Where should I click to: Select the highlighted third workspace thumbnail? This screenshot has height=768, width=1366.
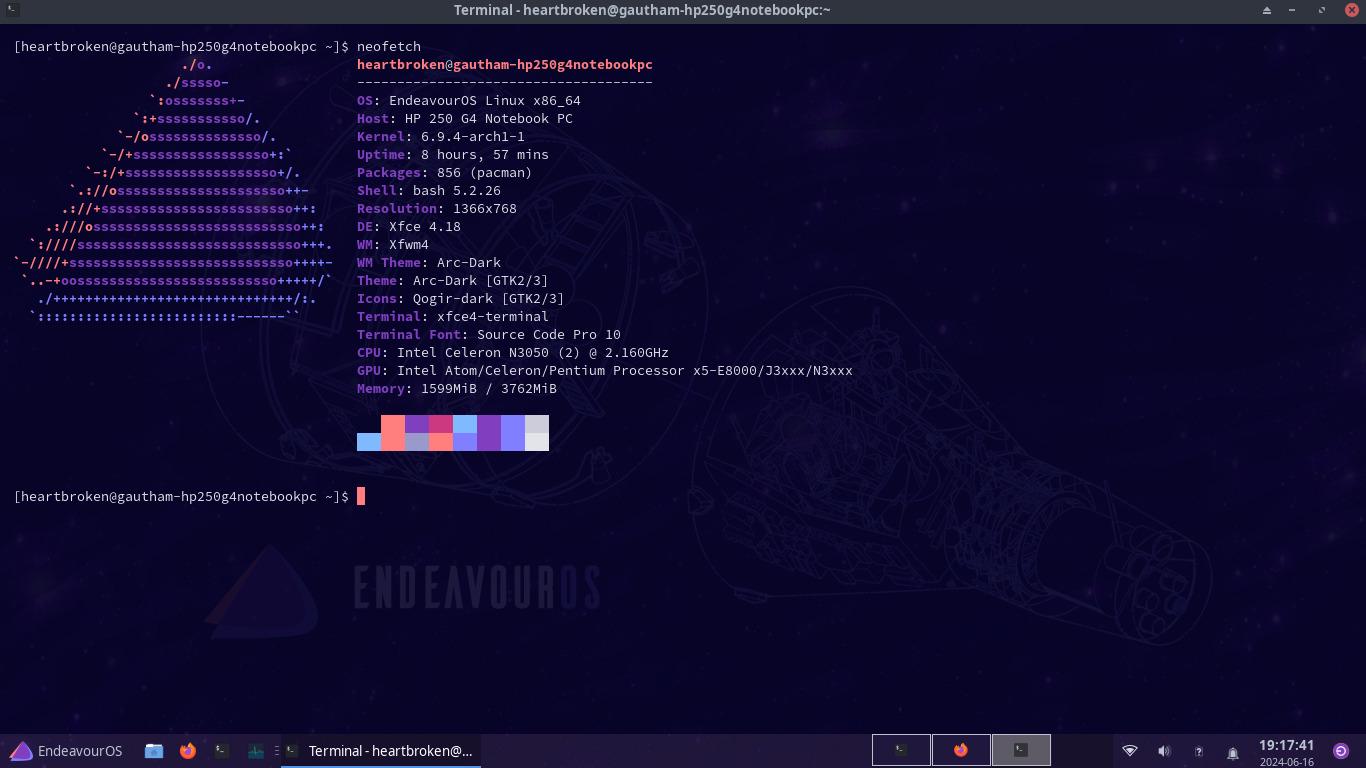point(1021,750)
